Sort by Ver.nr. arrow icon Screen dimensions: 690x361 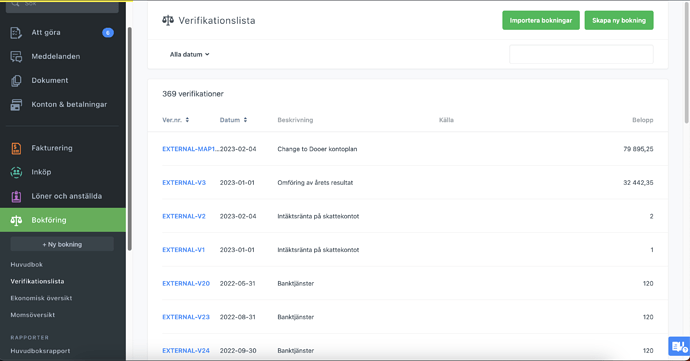pyautogui.click(x=187, y=120)
